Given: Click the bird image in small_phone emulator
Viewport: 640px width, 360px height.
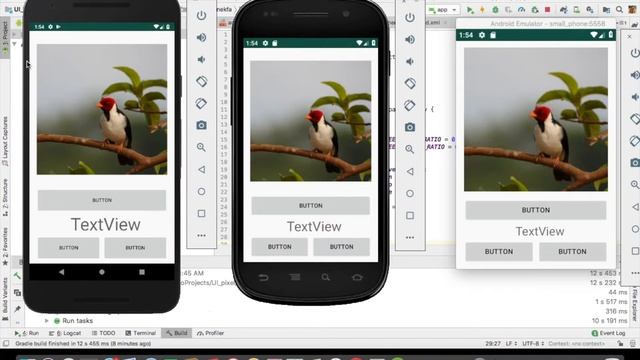Looking at the screenshot, I should 536,119.
